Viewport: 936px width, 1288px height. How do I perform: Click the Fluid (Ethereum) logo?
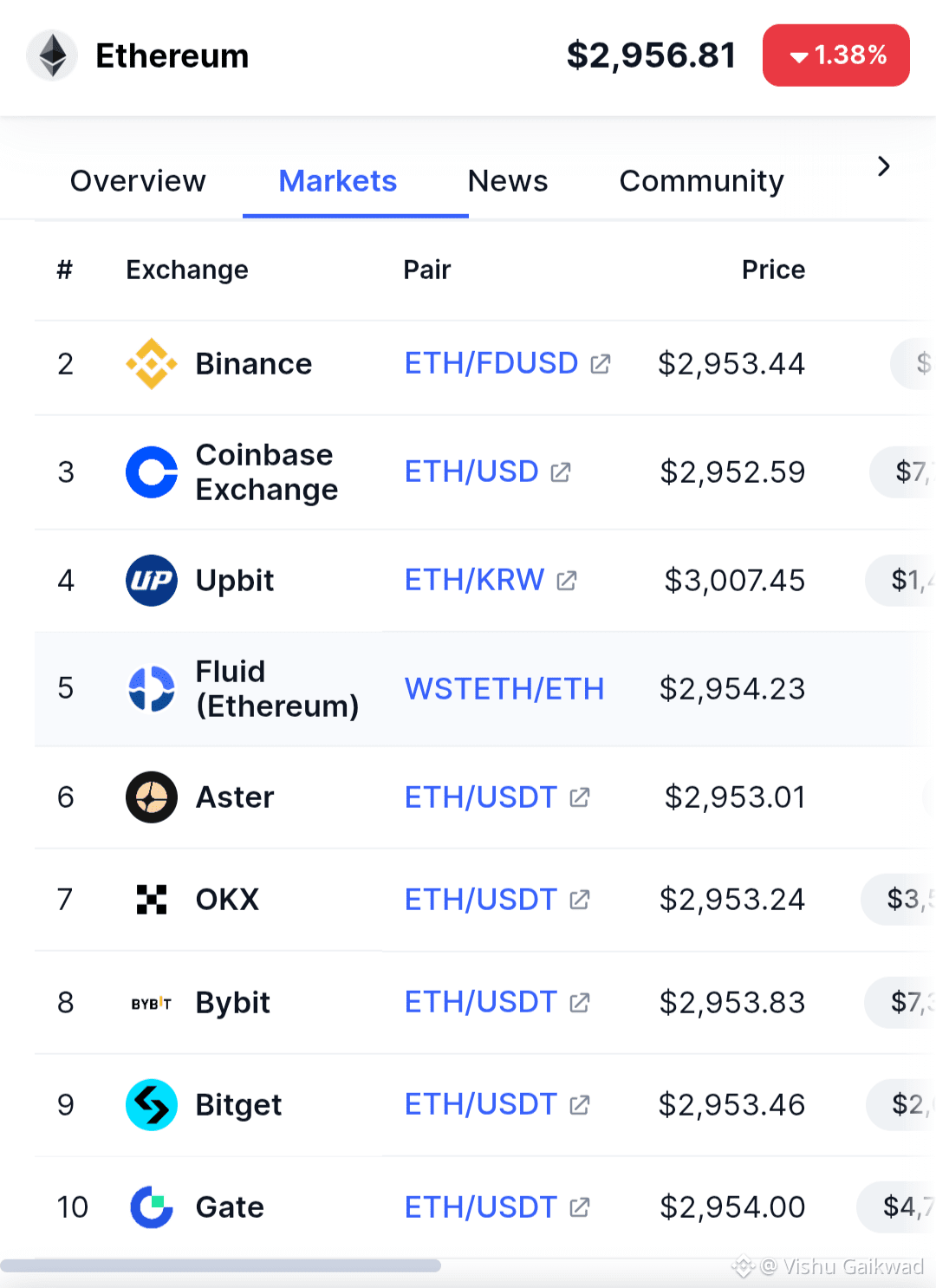152,689
